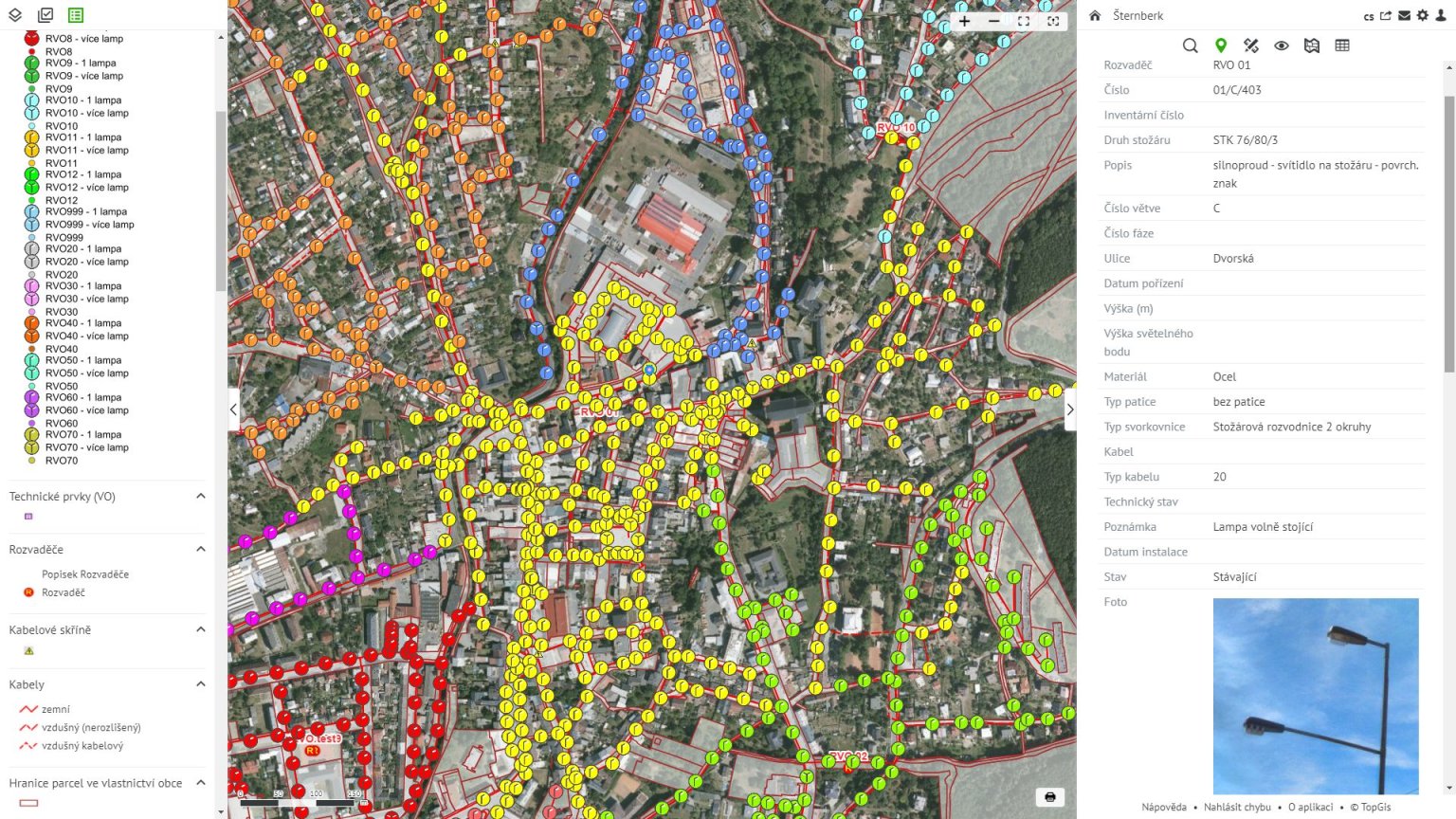This screenshot has height=819, width=1456.
Task: Open the Nápověda link
Action: point(1163,806)
